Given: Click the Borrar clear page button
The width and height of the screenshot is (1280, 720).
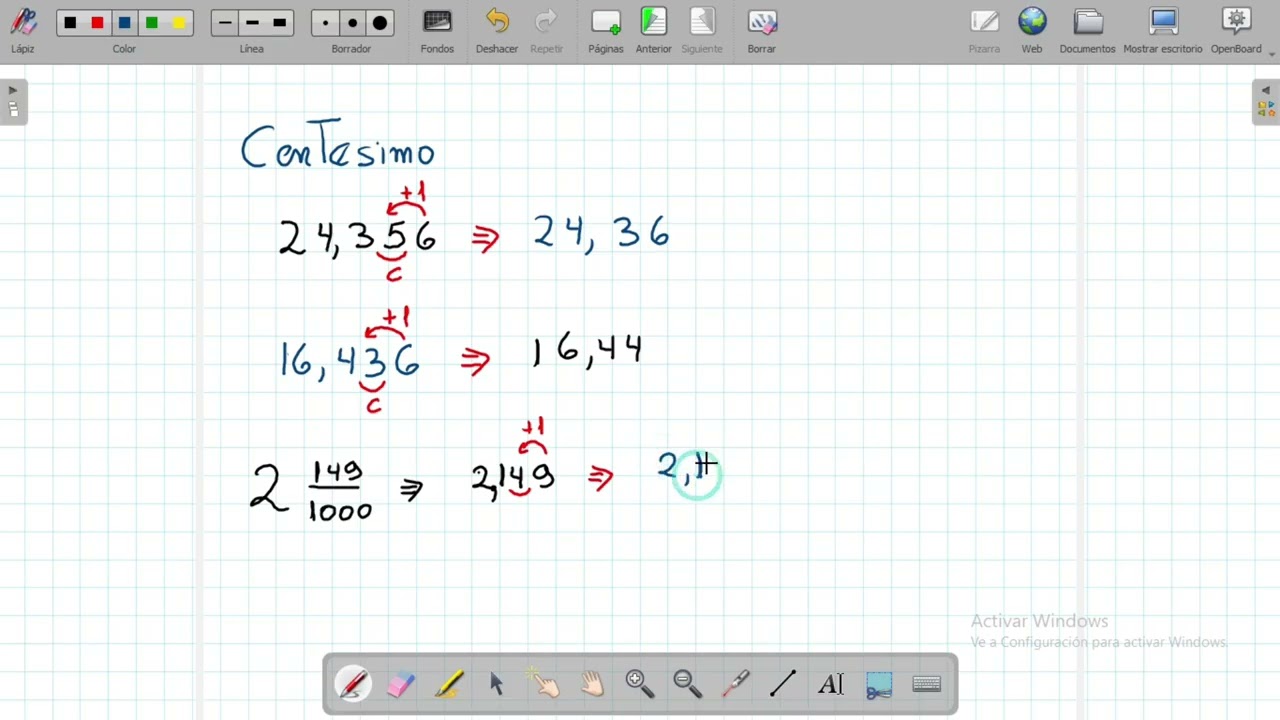Looking at the screenshot, I should (761, 30).
